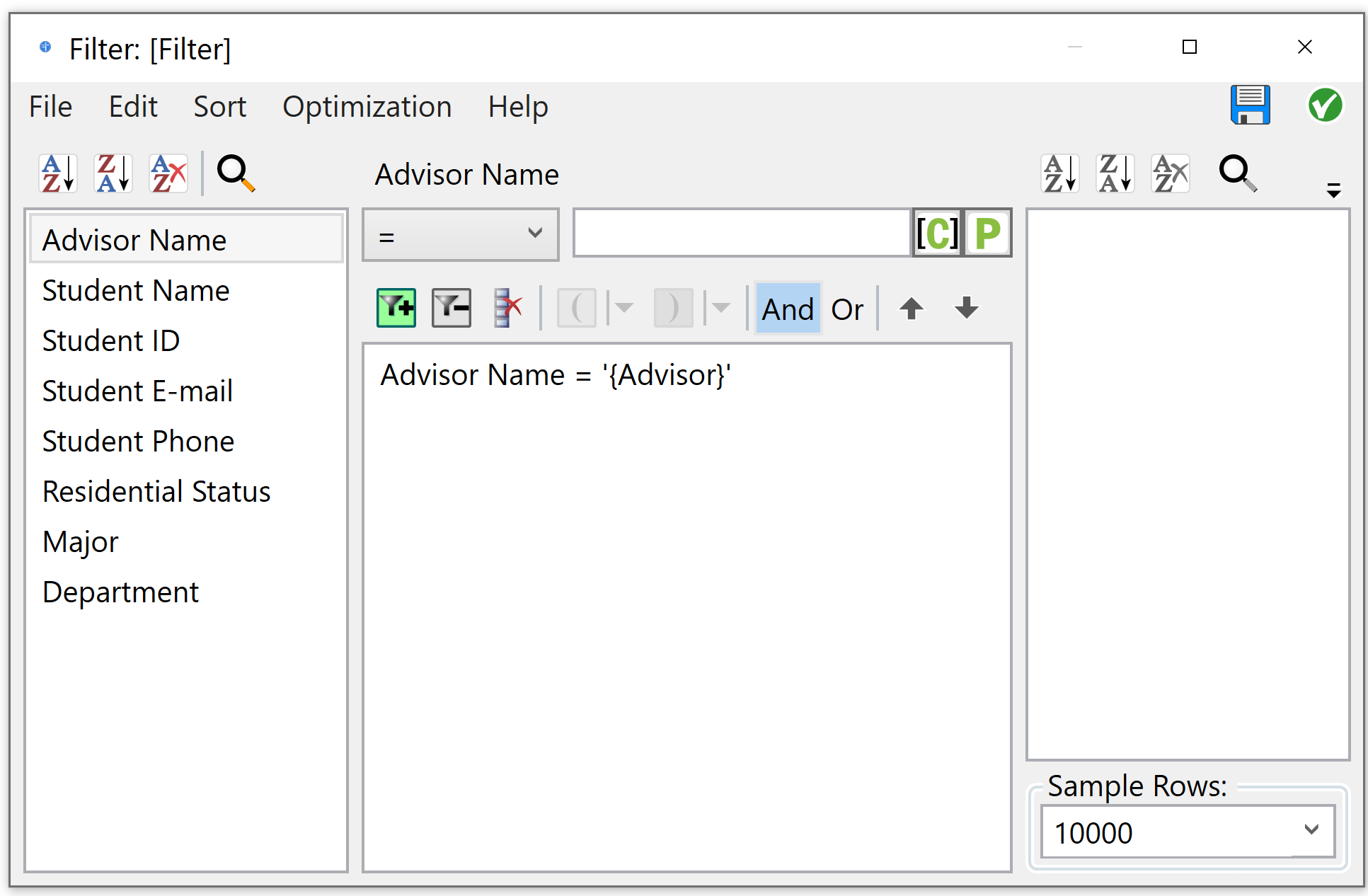
Task: Open the equals operator dropdown
Action: coord(461,234)
